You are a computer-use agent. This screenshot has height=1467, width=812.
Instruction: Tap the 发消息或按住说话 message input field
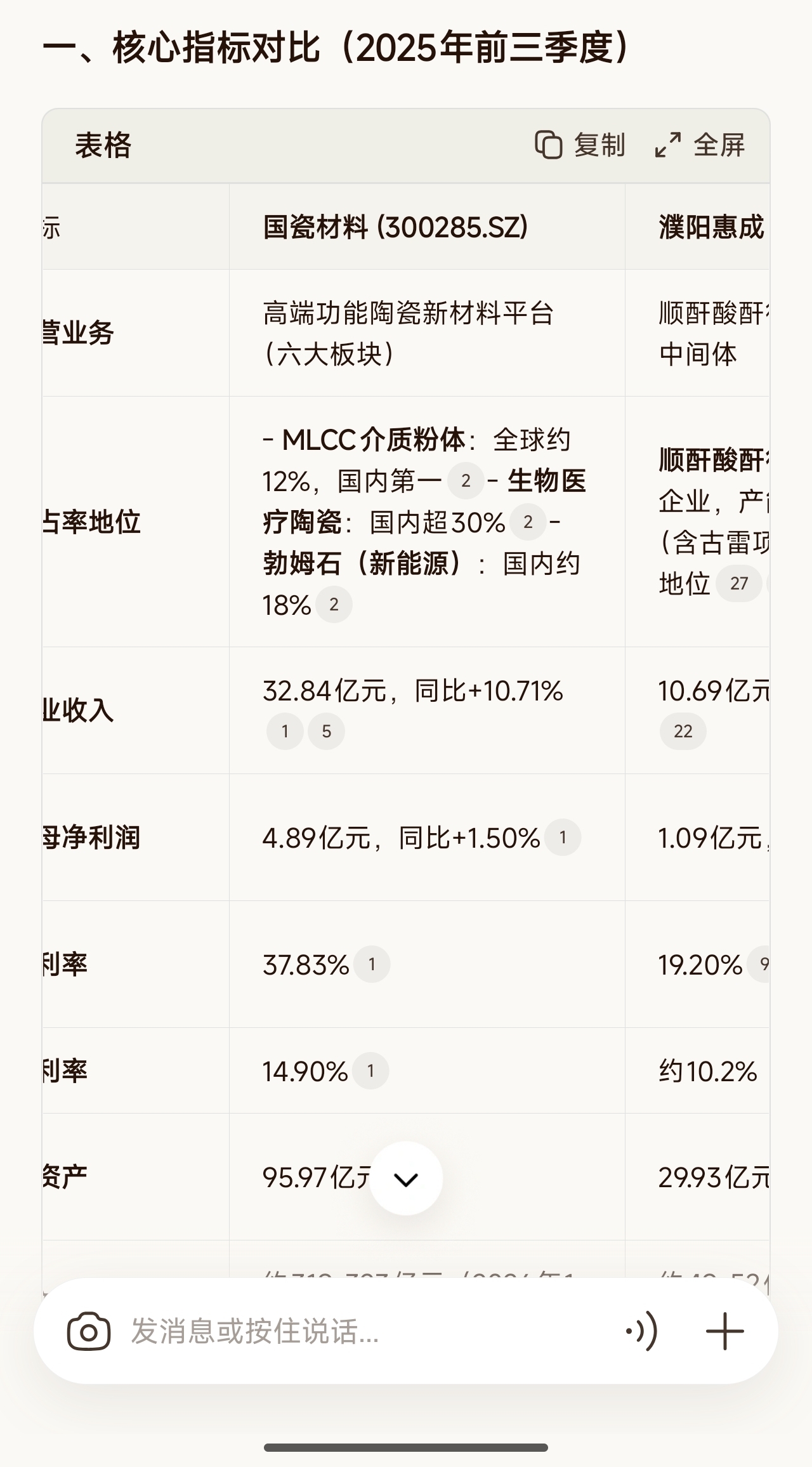[x=368, y=1331]
